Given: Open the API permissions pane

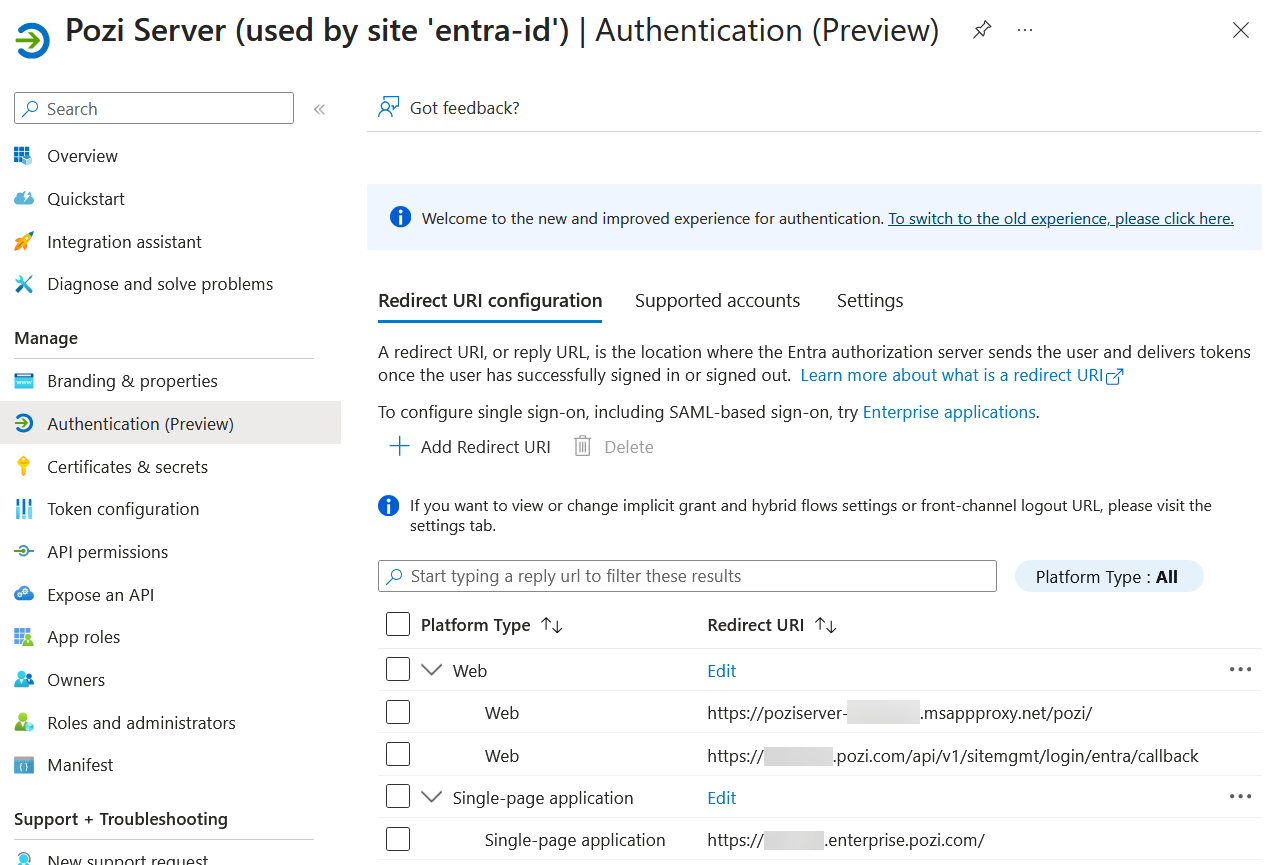Looking at the screenshot, I should 107,551.
